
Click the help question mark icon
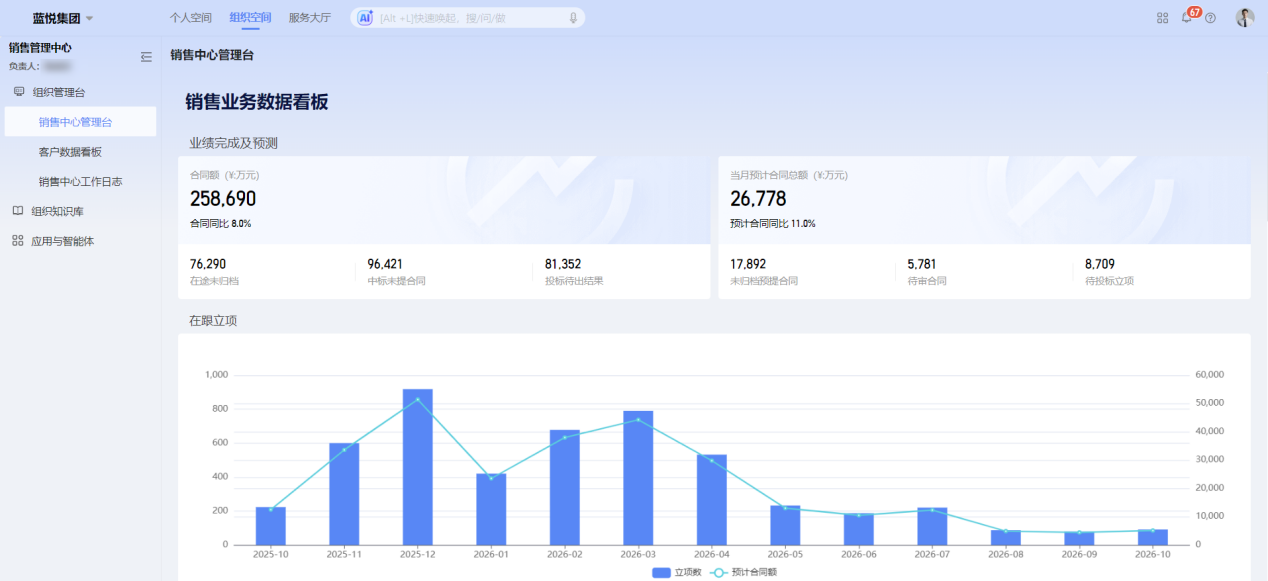(x=1210, y=18)
